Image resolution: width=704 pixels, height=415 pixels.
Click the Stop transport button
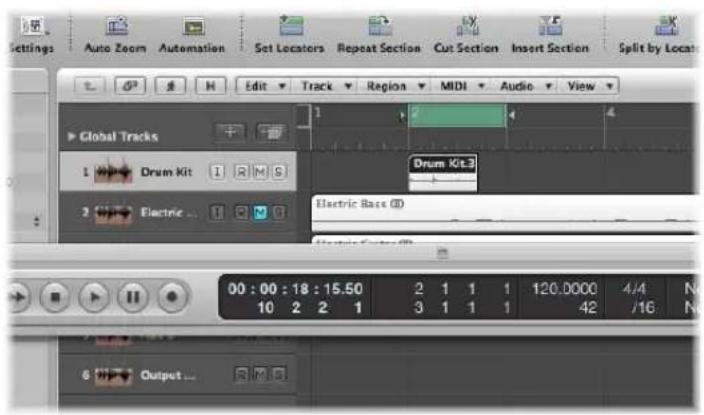[x=55, y=297]
